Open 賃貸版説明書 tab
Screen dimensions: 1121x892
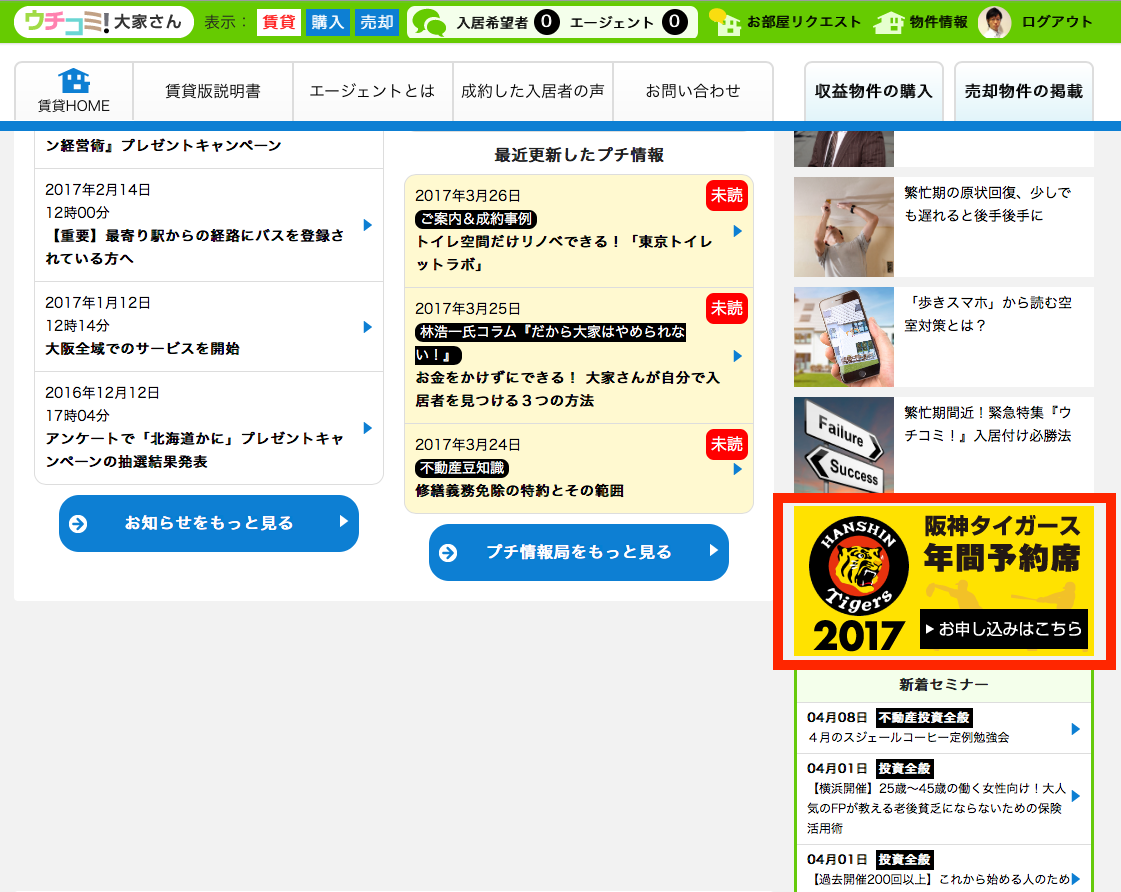(213, 91)
